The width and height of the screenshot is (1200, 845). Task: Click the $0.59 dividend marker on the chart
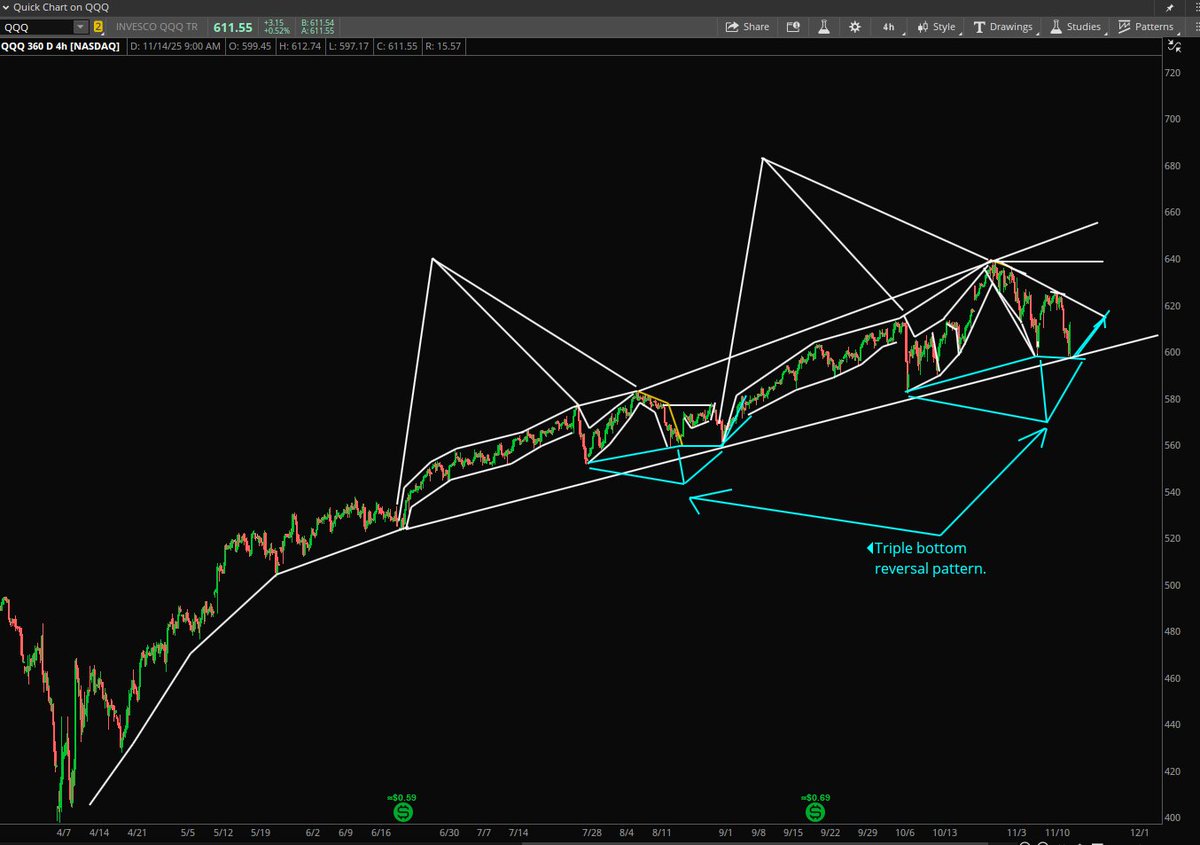click(x=400, y=810)
